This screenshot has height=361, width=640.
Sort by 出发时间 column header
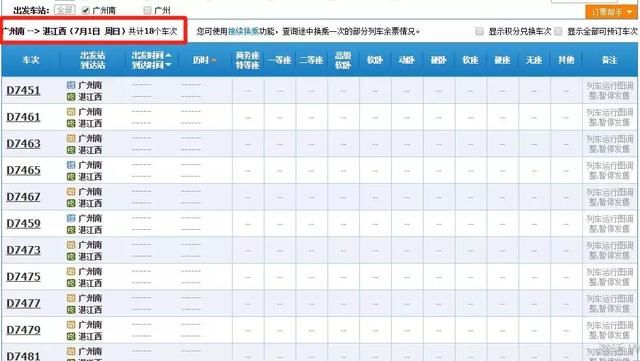coord(151,55)
